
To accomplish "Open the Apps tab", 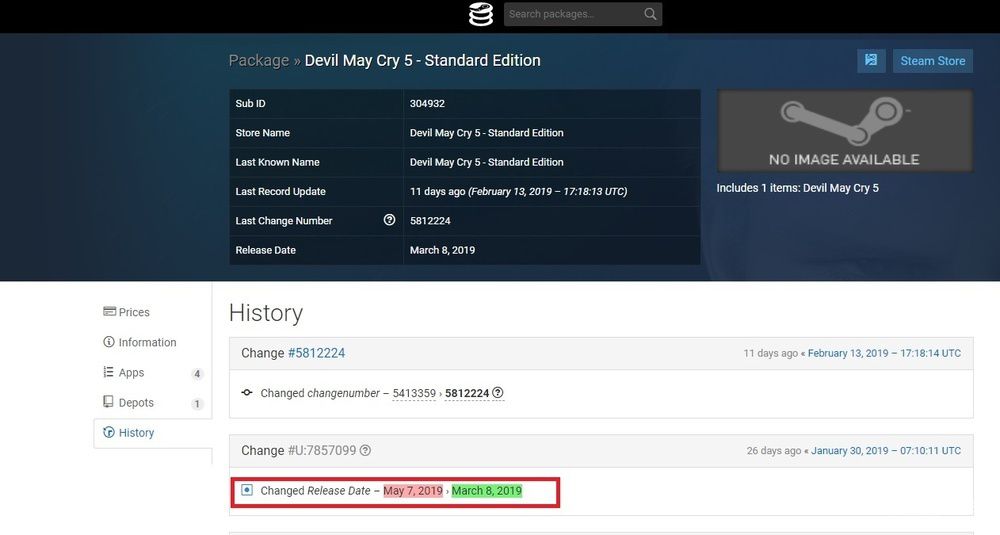I will 152,372.
